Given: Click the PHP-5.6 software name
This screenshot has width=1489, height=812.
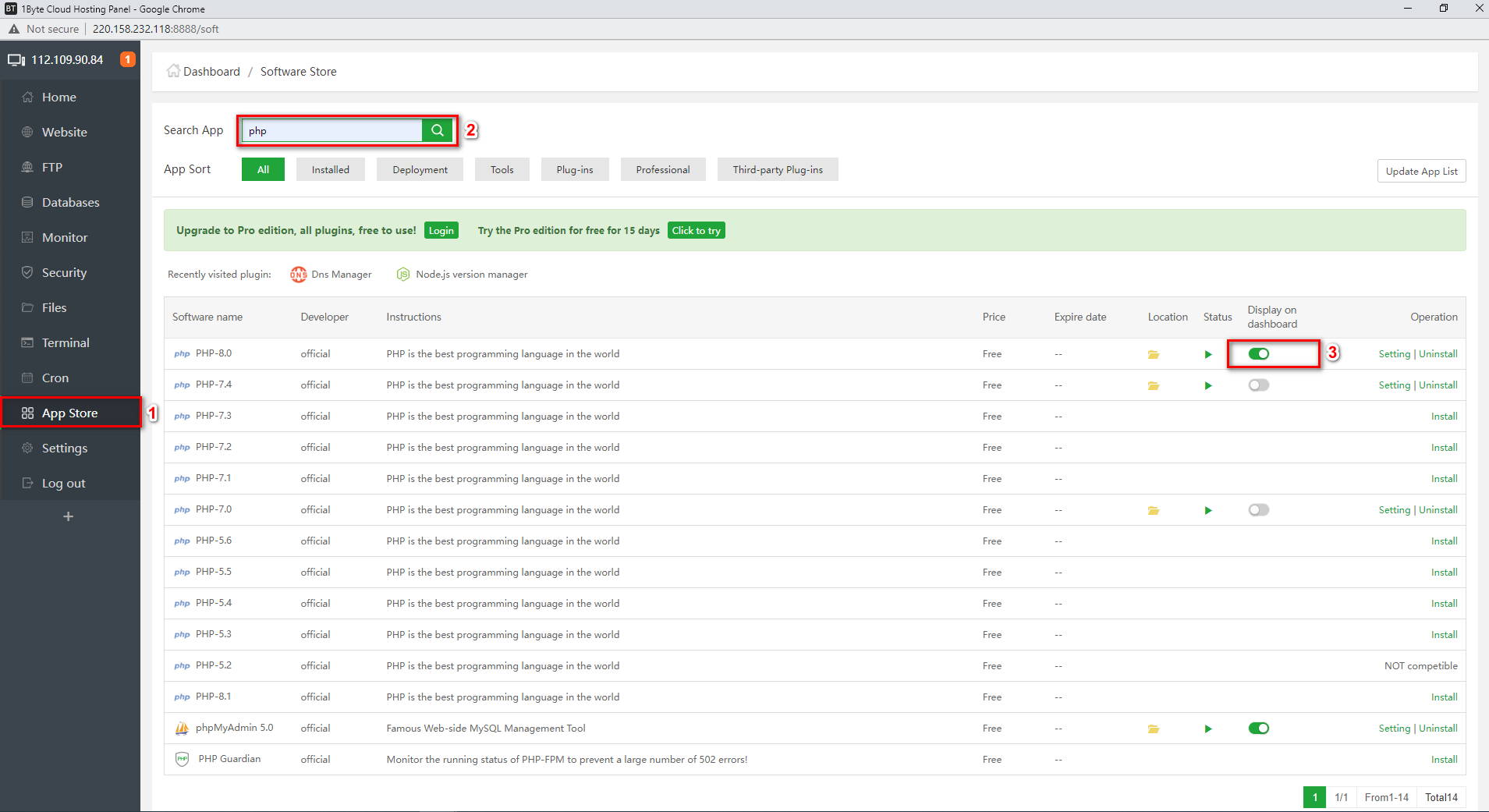Looking at the screenshot, I should click(214, 541).
